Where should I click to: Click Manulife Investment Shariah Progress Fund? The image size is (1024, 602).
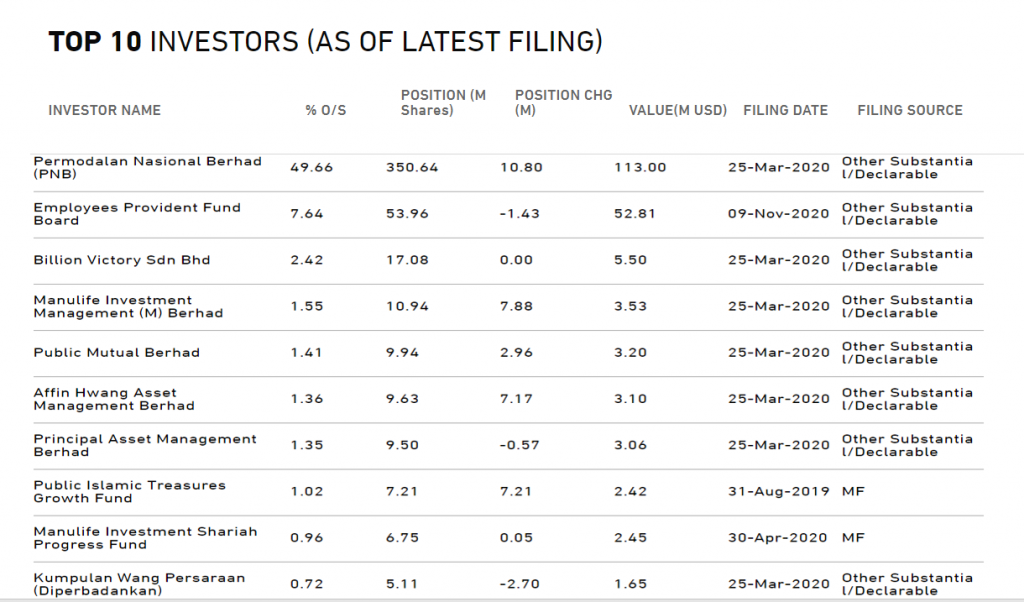[x=146, y=538]
